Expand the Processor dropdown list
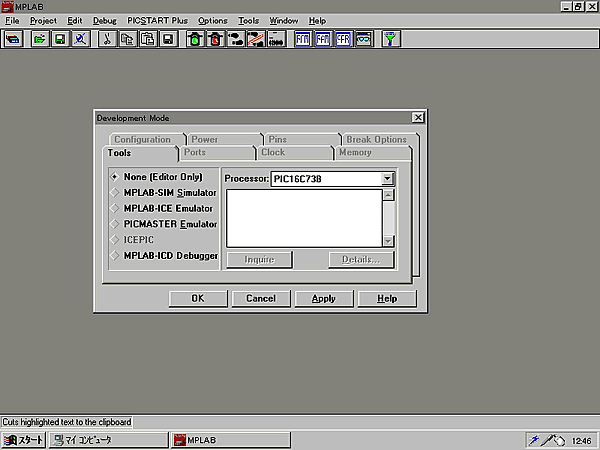This screenshot has height=450, width=600. (x=387, y=179)
